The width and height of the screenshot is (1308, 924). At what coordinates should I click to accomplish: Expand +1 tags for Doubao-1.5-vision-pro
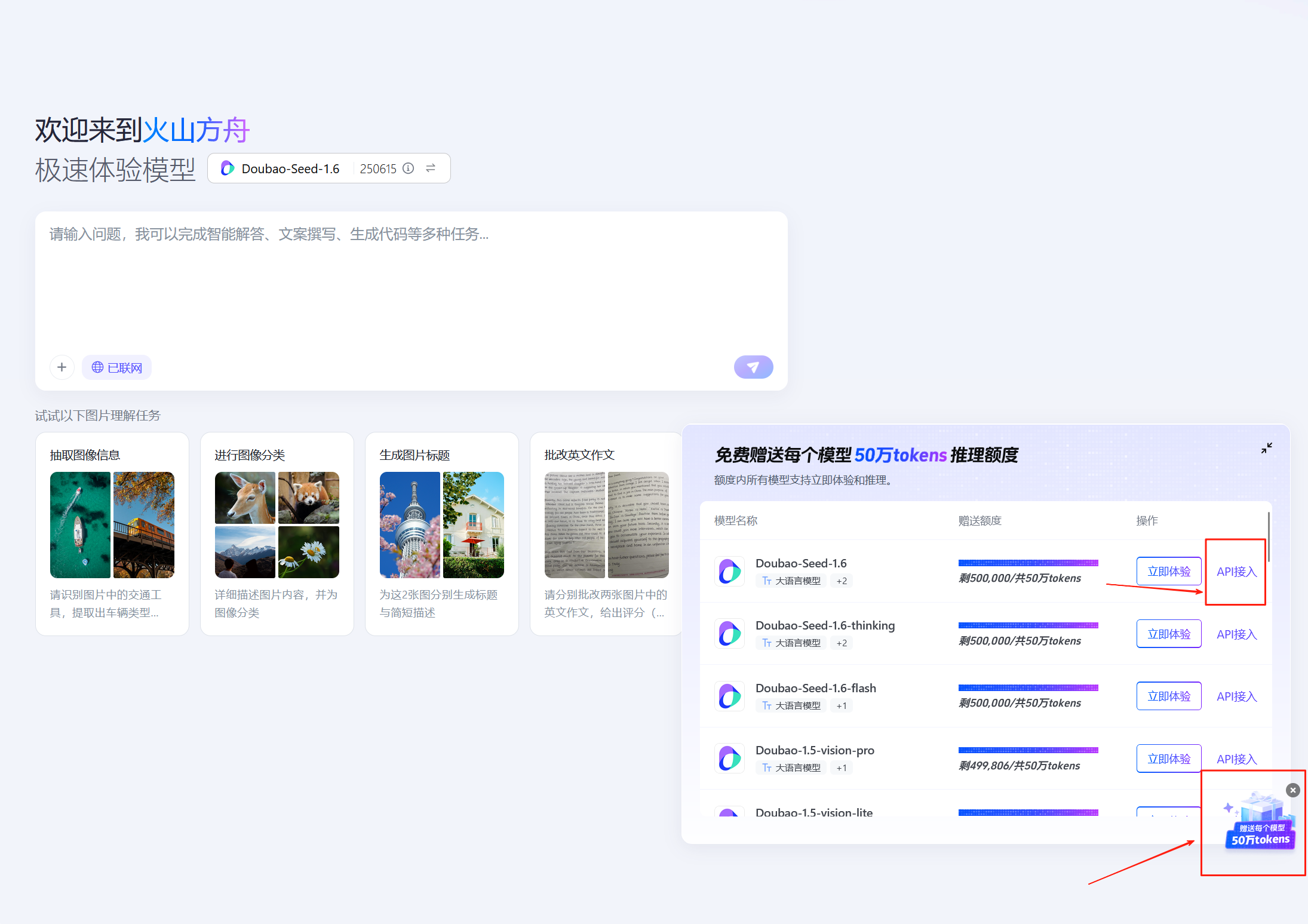(x=842, y=768)
